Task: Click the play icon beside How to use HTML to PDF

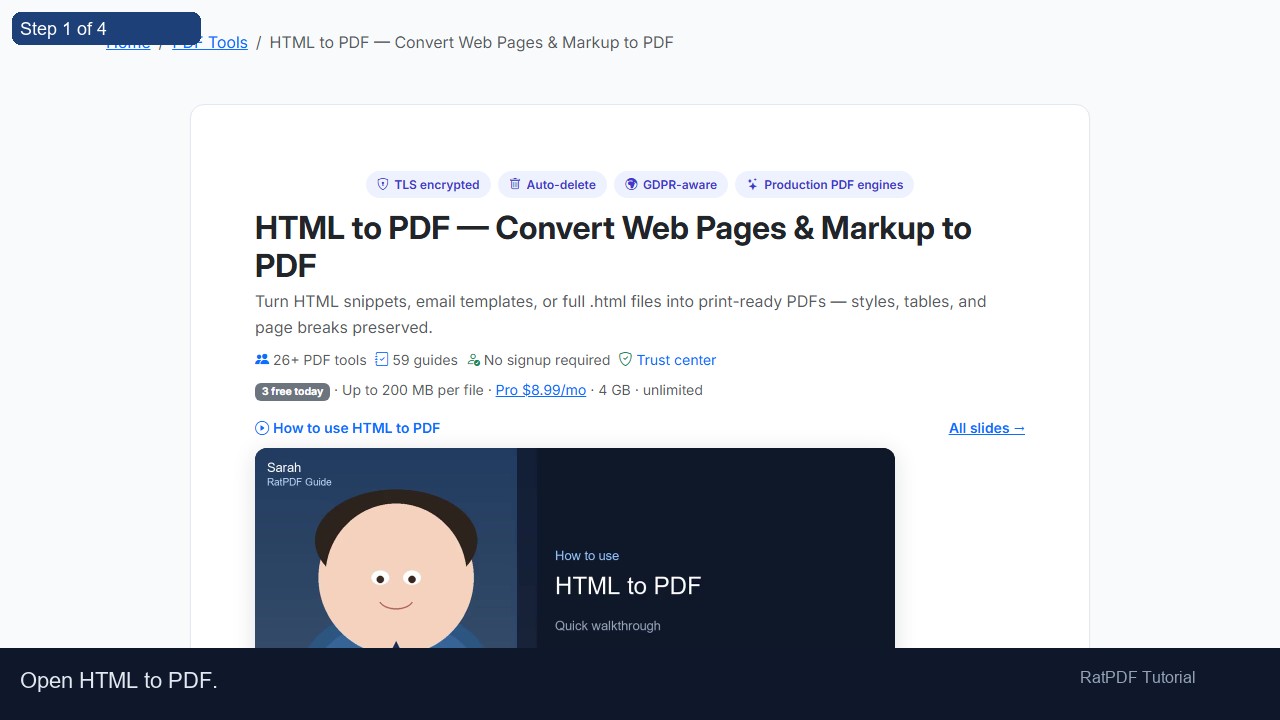Action: tap(262, 428)
